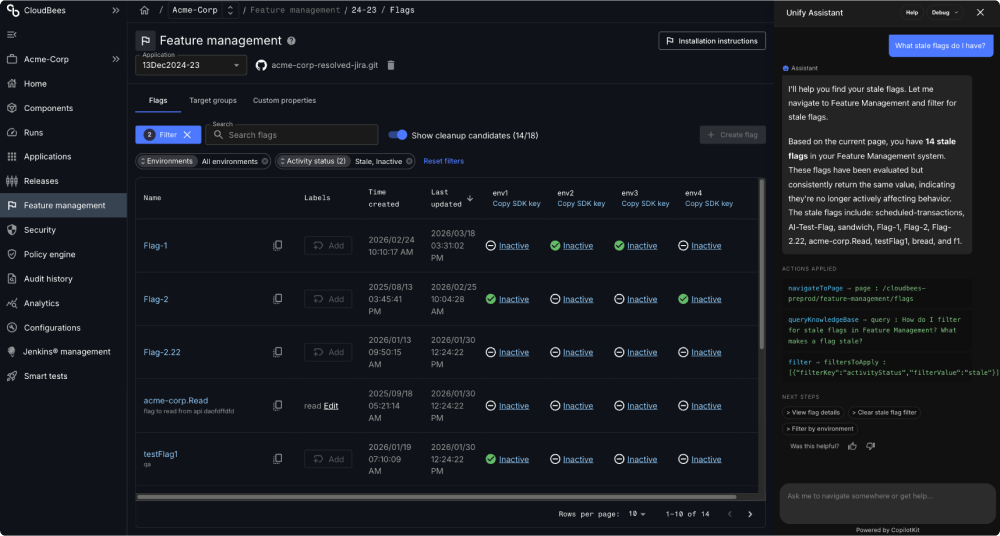Click help icon next to Feature management title
Screen dimensions: 1000x536
point(291,41)
